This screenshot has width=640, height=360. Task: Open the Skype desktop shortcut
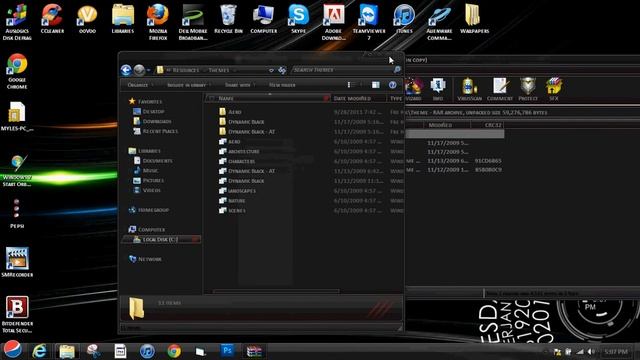299,19
